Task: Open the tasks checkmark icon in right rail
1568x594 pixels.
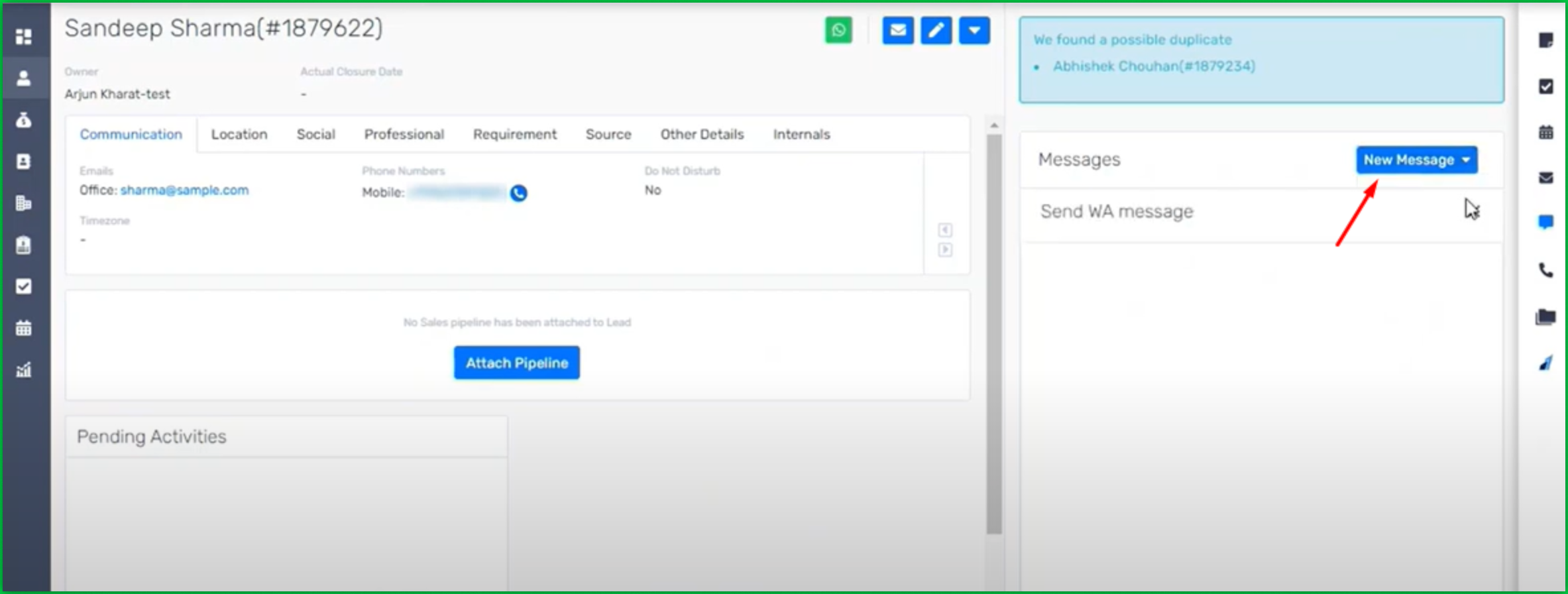Action: tap(1545, 87)
